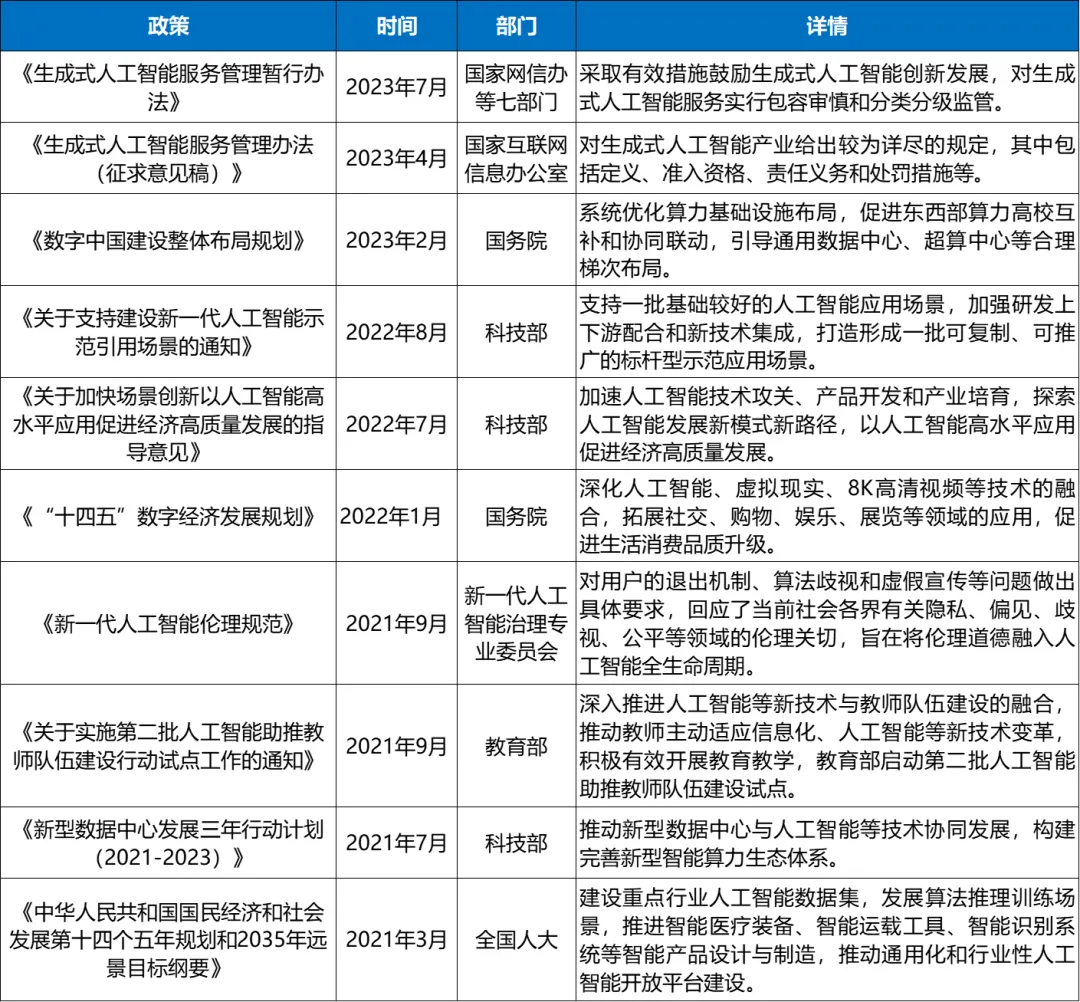The width and height of the screenshot is (1080, 1002).
Task: Click the 新一代人工智能治理专业委员会 cell
Action: pyautogui.click(x=517, y=623)
